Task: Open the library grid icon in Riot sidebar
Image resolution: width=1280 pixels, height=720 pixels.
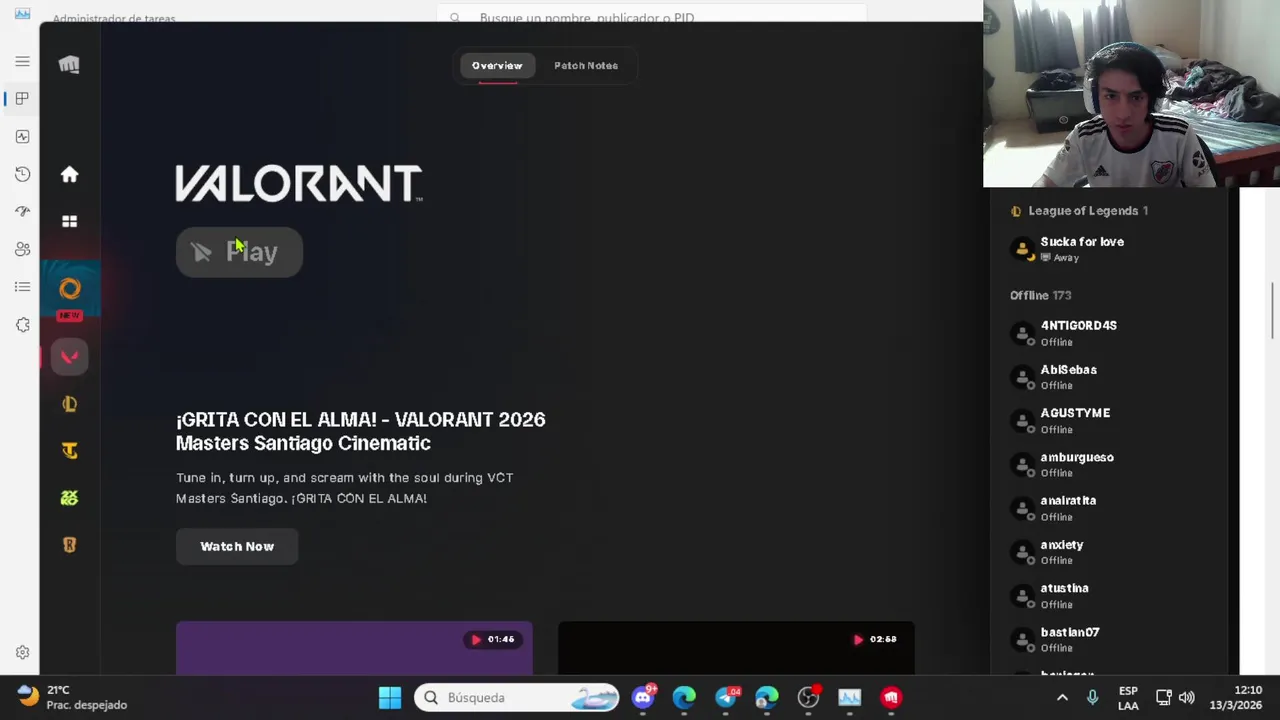Action: tap(69, 221)
